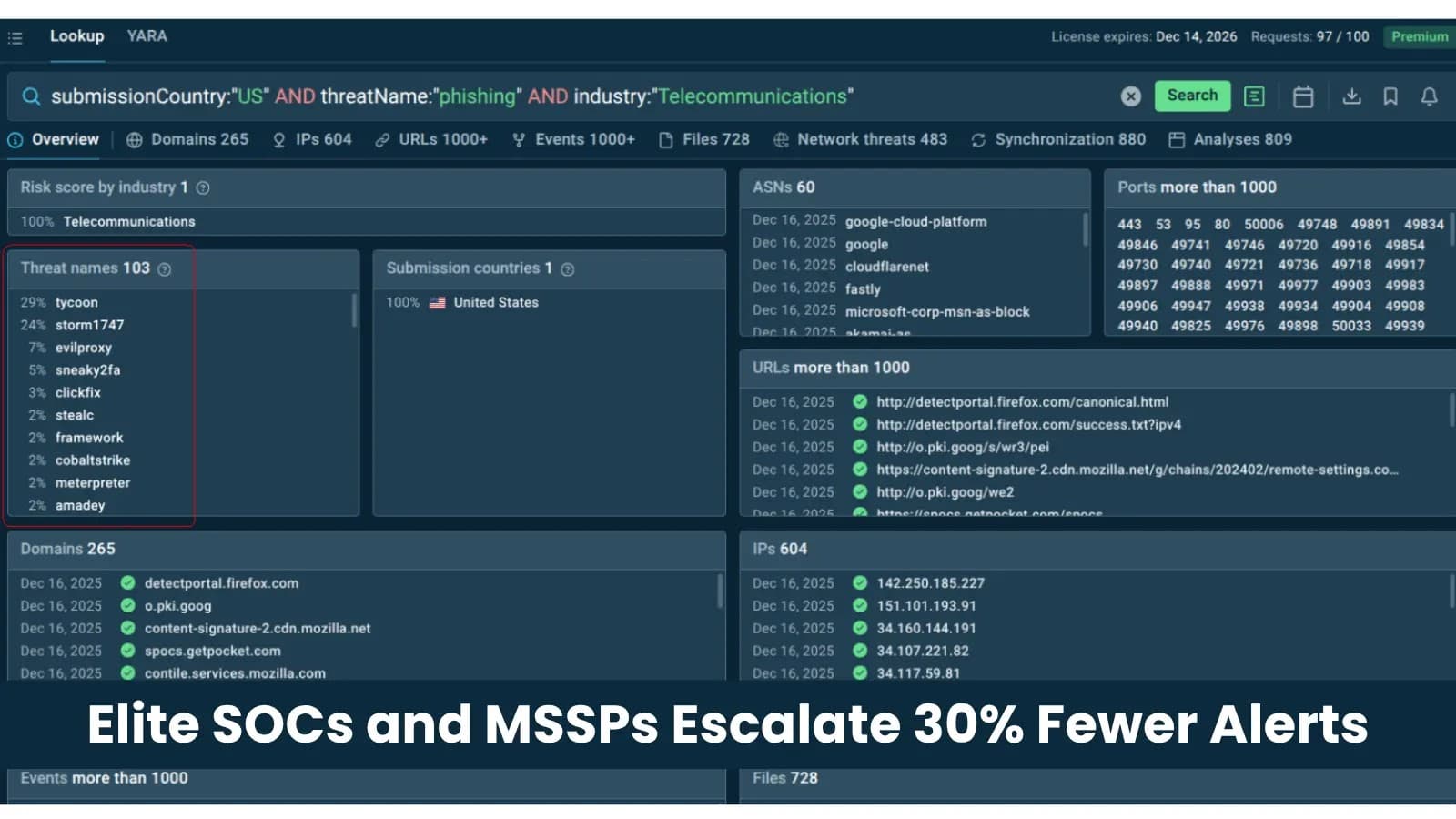Switch to the YARA tab
This screenshot has height=819, width=1456.
147,36
